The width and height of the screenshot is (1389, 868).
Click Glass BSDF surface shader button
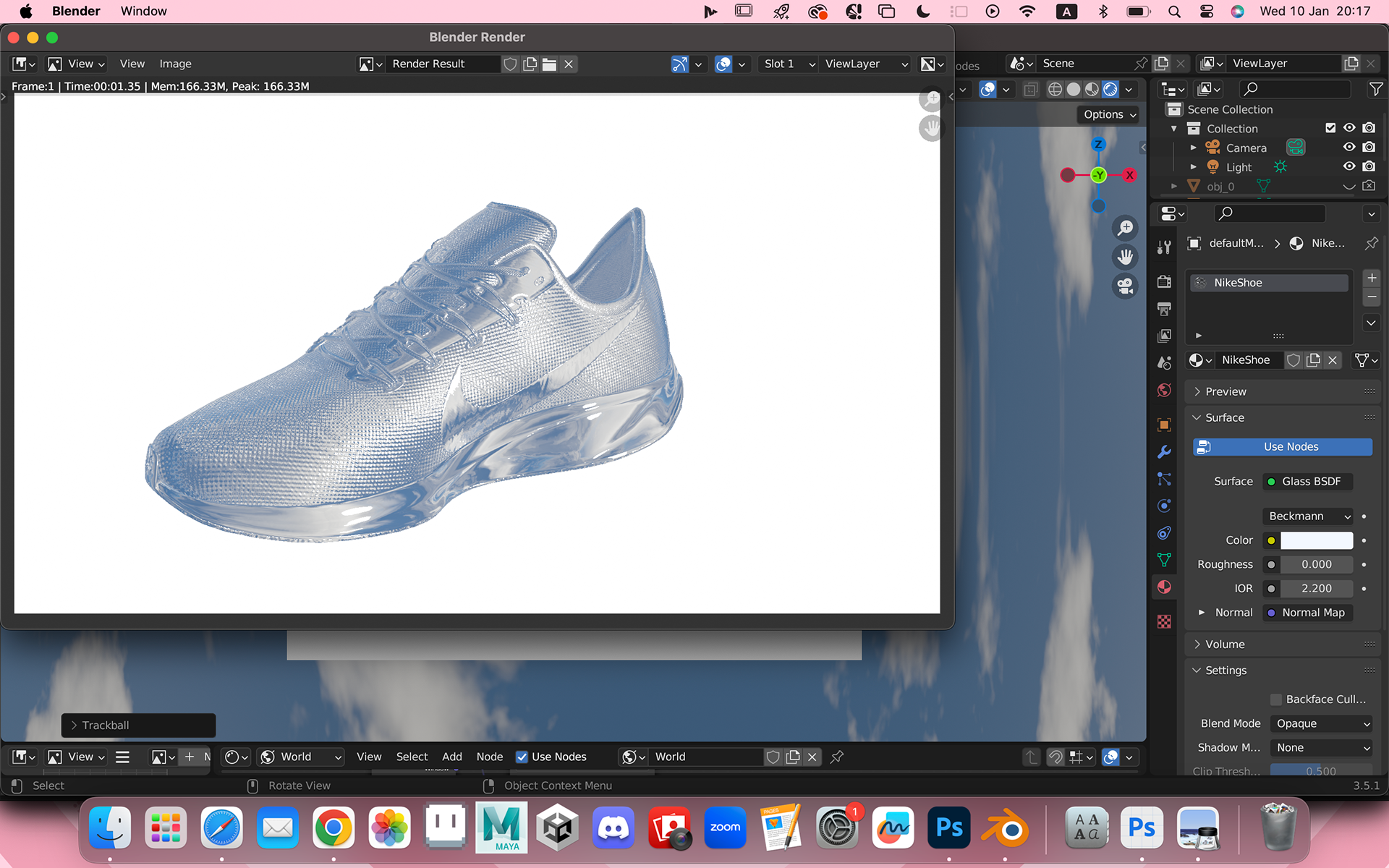(x=1308, y=482)
